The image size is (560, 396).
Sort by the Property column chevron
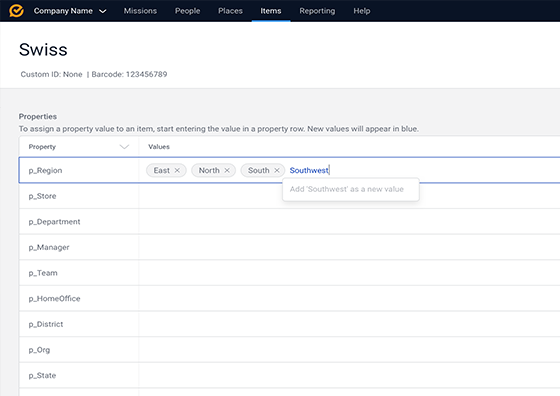coord(124,147)
